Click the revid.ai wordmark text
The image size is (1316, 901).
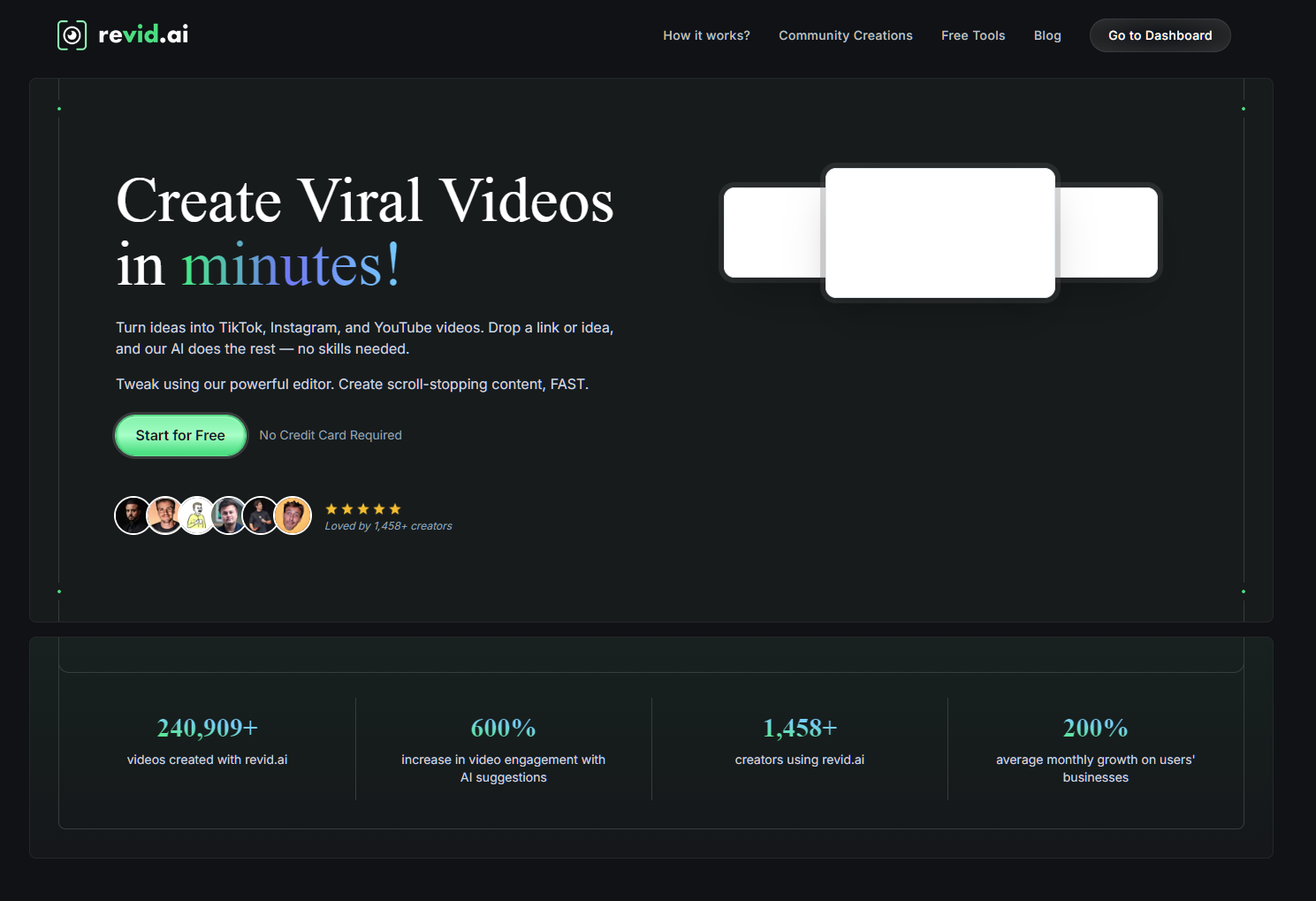pos(143,35)
